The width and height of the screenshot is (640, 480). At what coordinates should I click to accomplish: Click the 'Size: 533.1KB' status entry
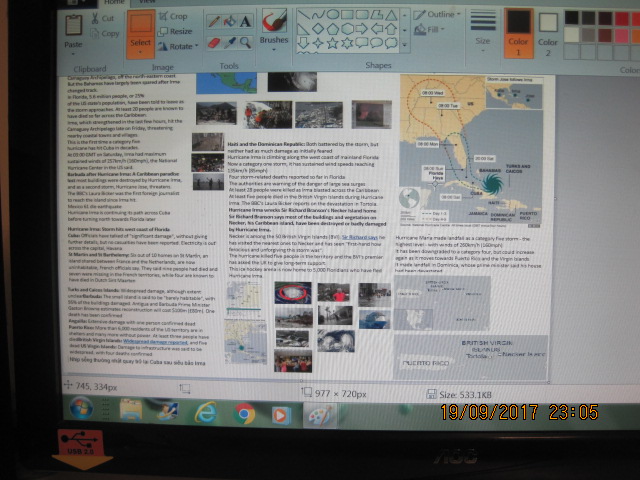tap(459, 395)
